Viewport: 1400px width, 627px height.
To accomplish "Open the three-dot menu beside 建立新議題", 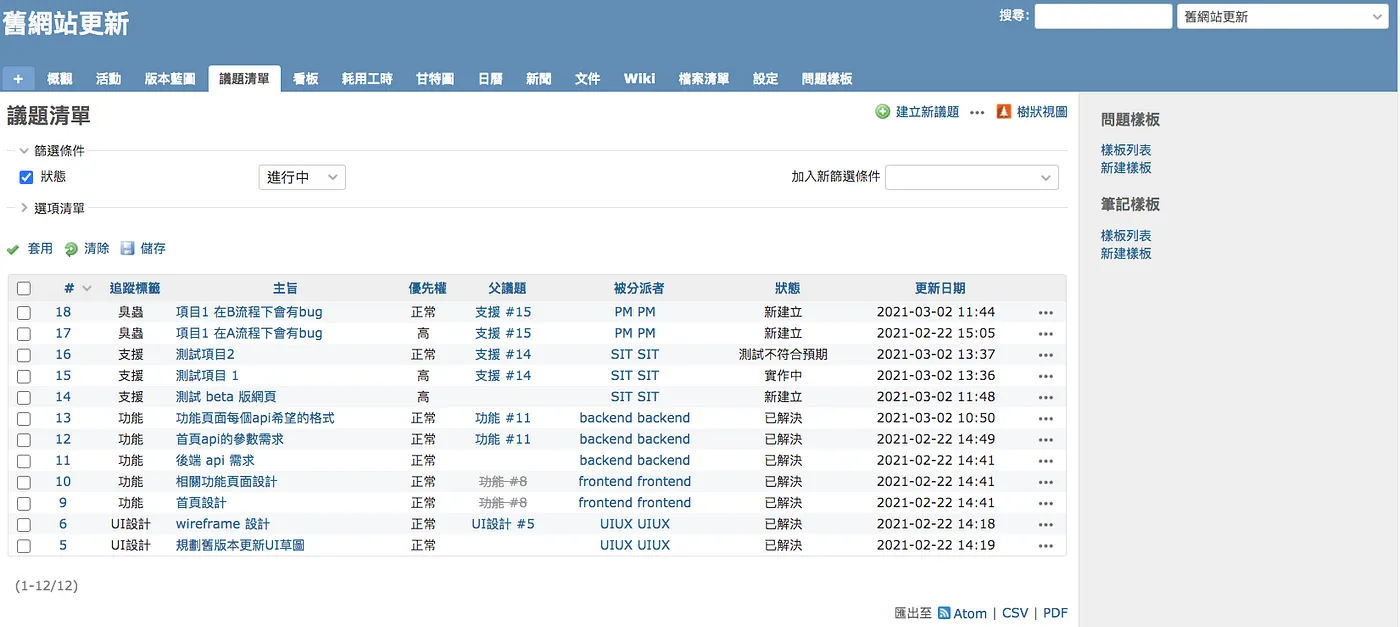I will coord(978,113).
